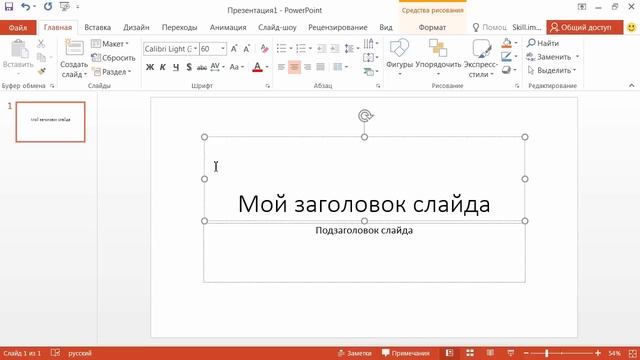The height and width of the screenshot is (360, 640).
Task: Click Find (Найти) button
Action: pyautogui.click(x=543, y=43)
